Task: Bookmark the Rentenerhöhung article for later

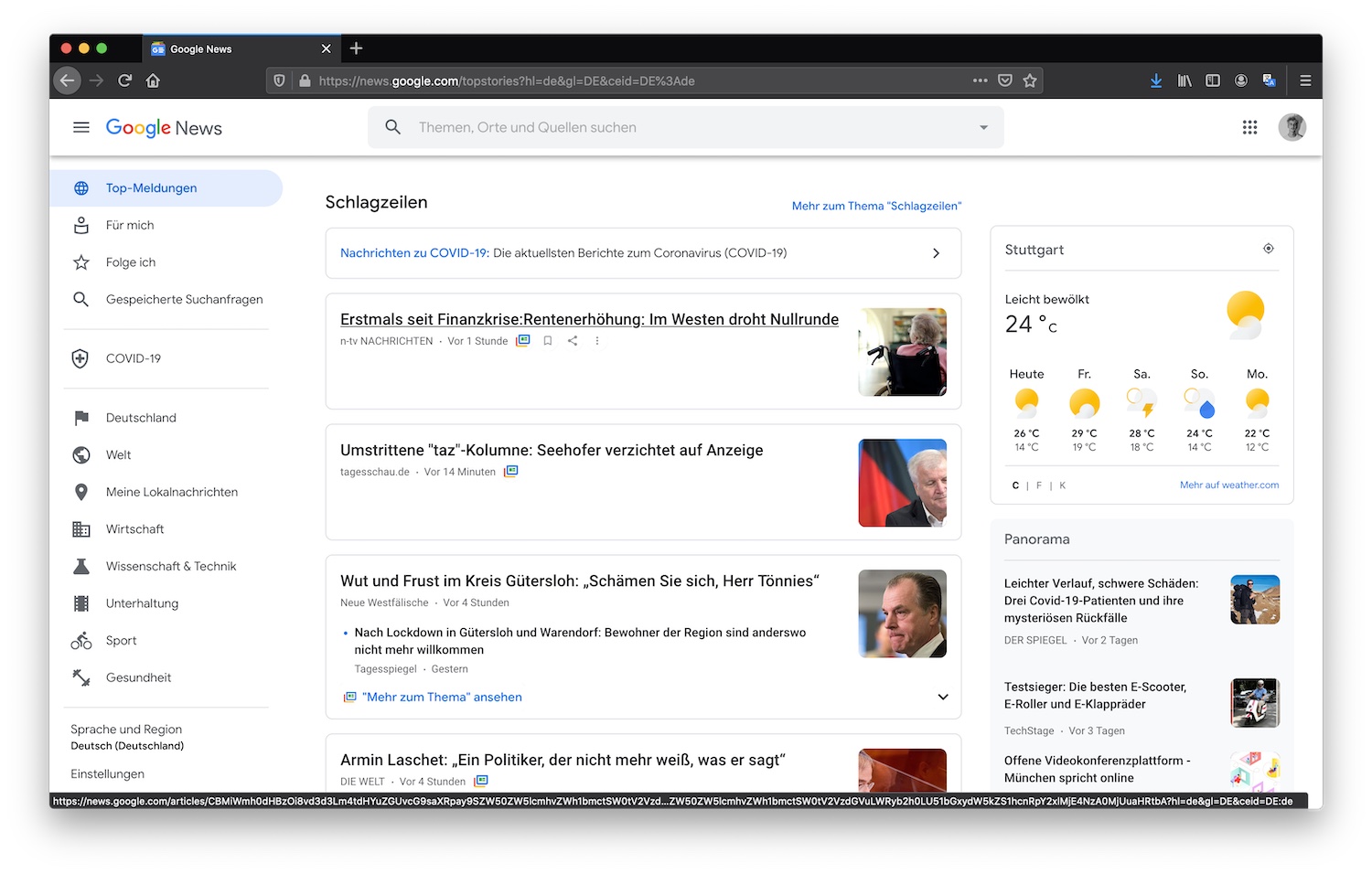Action: click(x=548, y=341)
